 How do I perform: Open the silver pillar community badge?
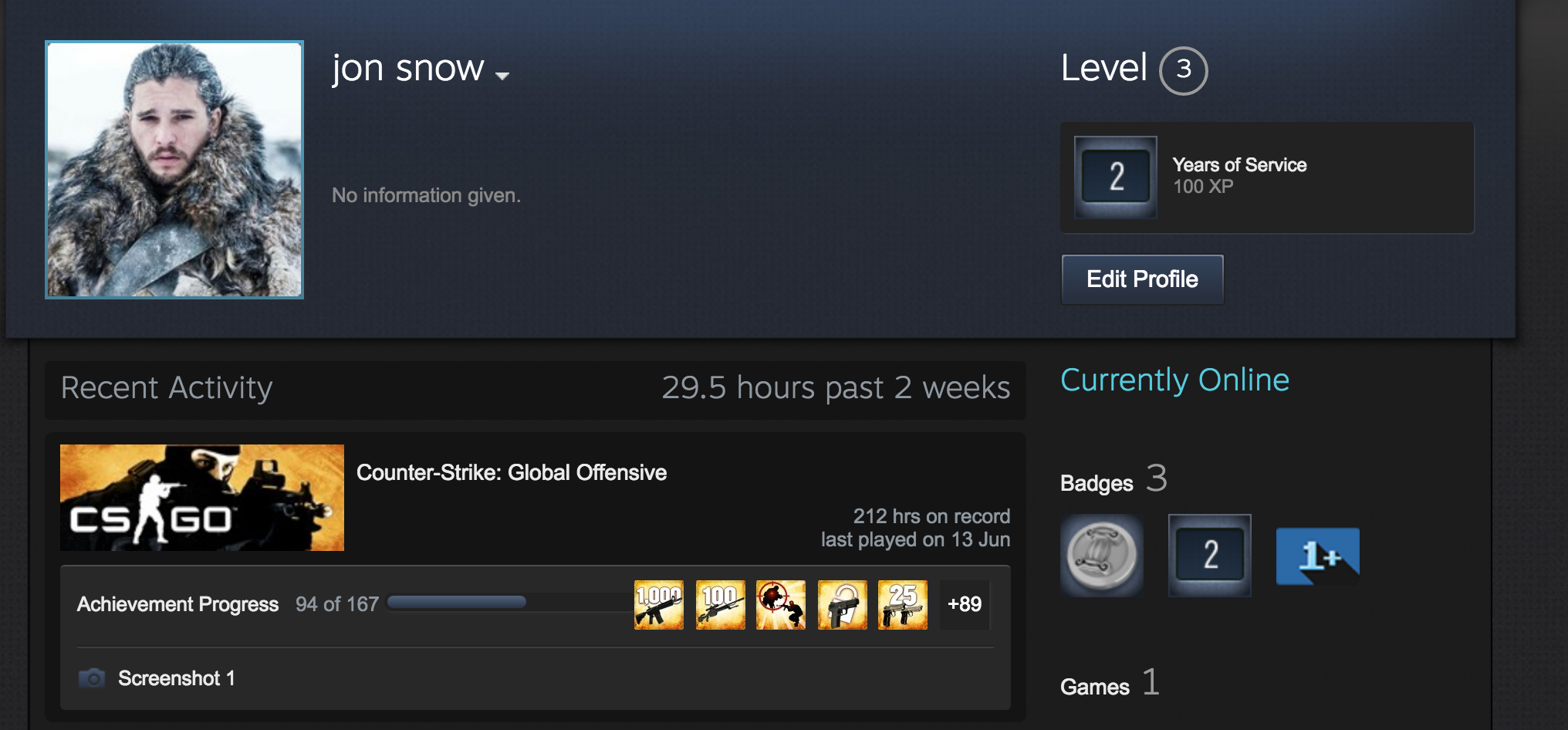1102,556
